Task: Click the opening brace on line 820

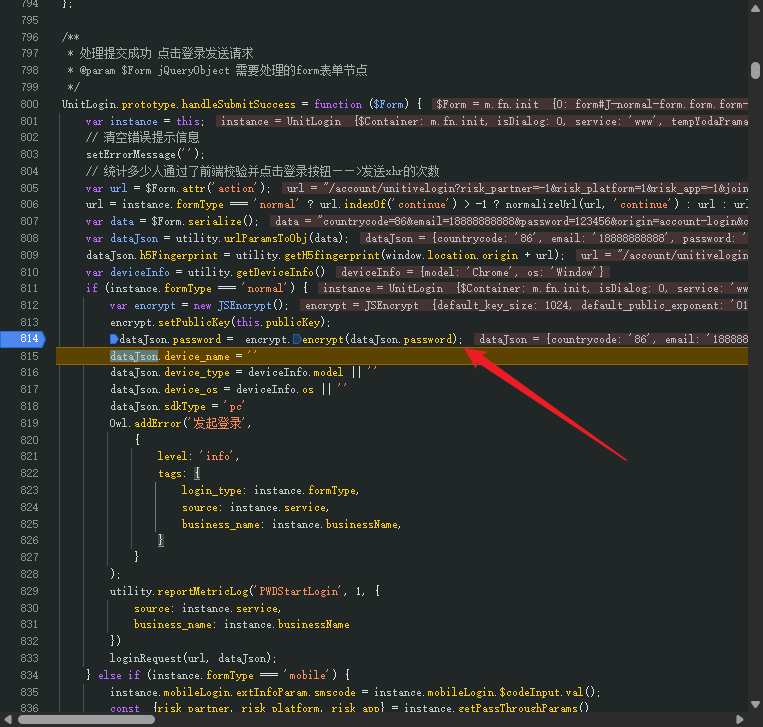Action: [137, 439]
